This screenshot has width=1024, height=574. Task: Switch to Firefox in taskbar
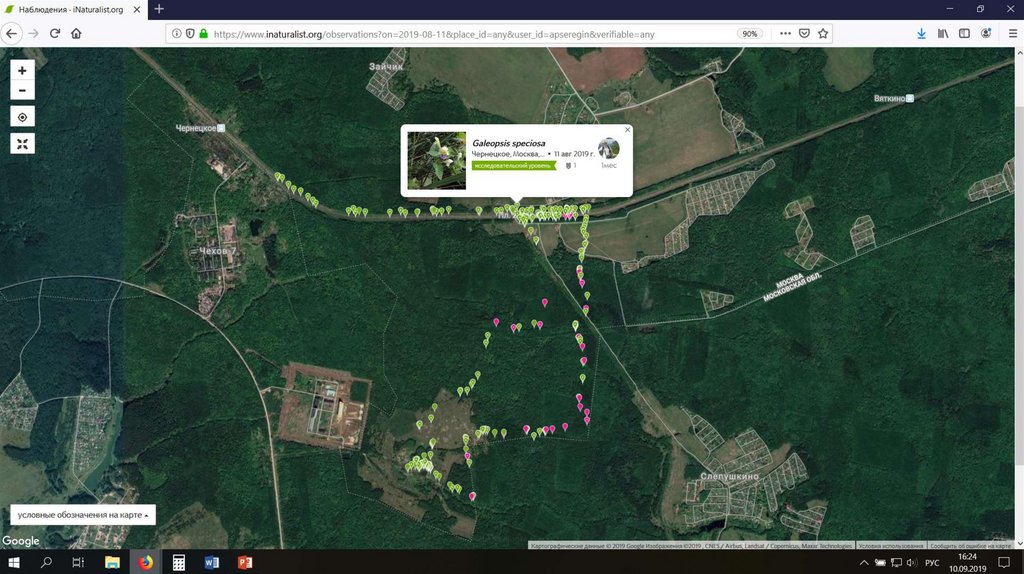point(145,562)
